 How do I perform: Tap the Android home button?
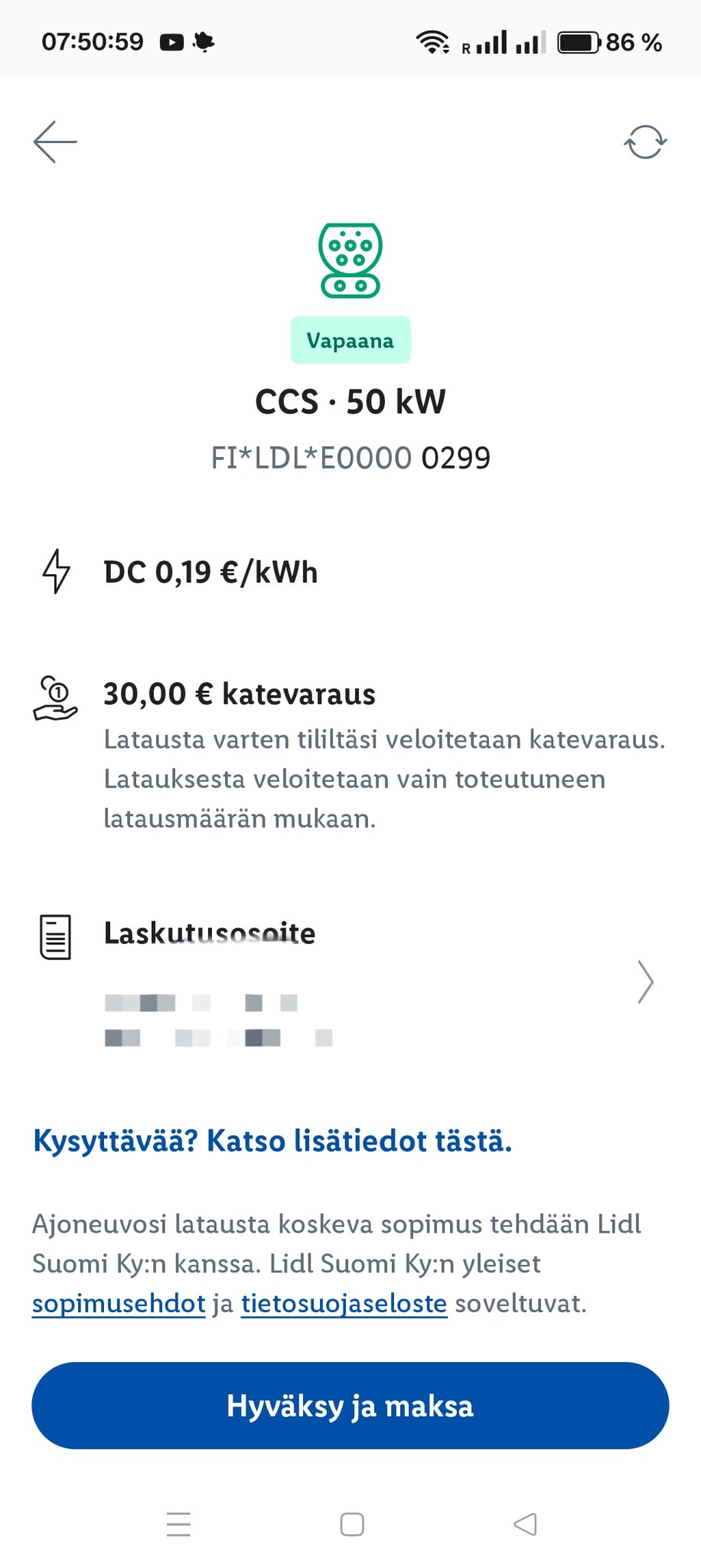[x=351, y=1524]
